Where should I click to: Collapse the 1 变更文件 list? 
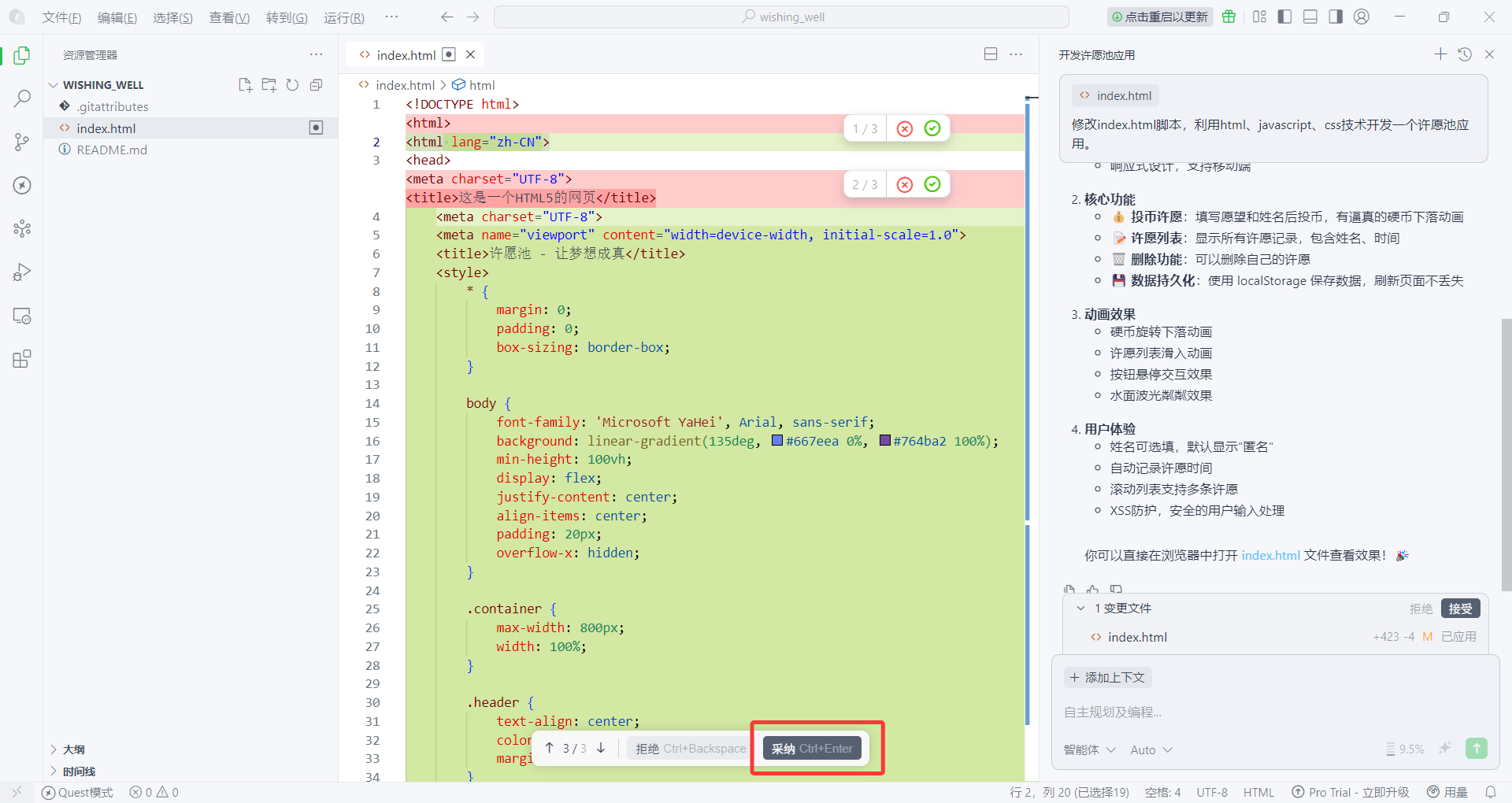click(1080, 608)
